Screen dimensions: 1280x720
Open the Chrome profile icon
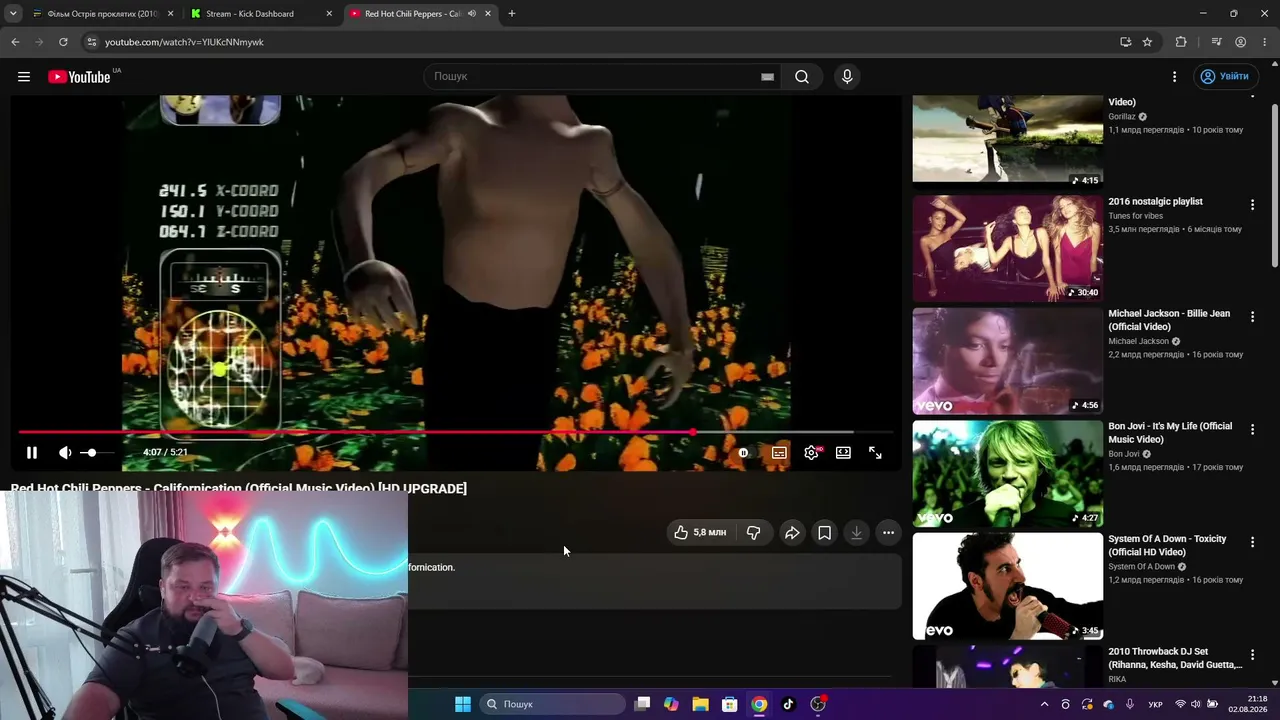click(1240, 42)
